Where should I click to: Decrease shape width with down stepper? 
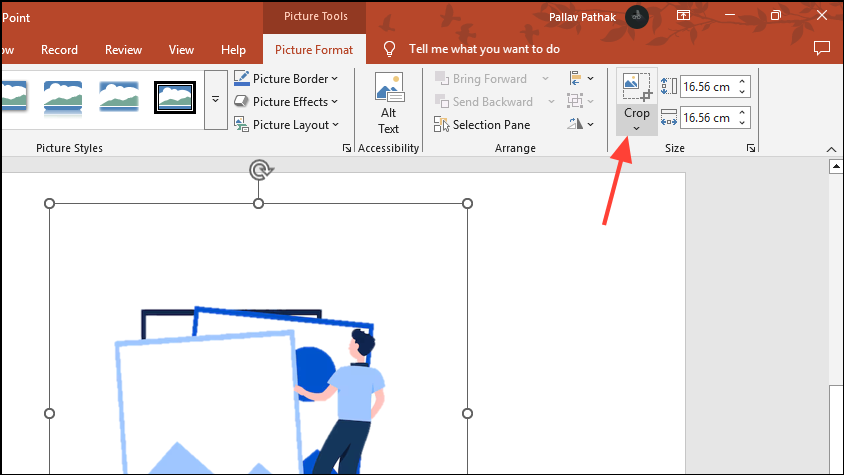[x=742, y=123]
